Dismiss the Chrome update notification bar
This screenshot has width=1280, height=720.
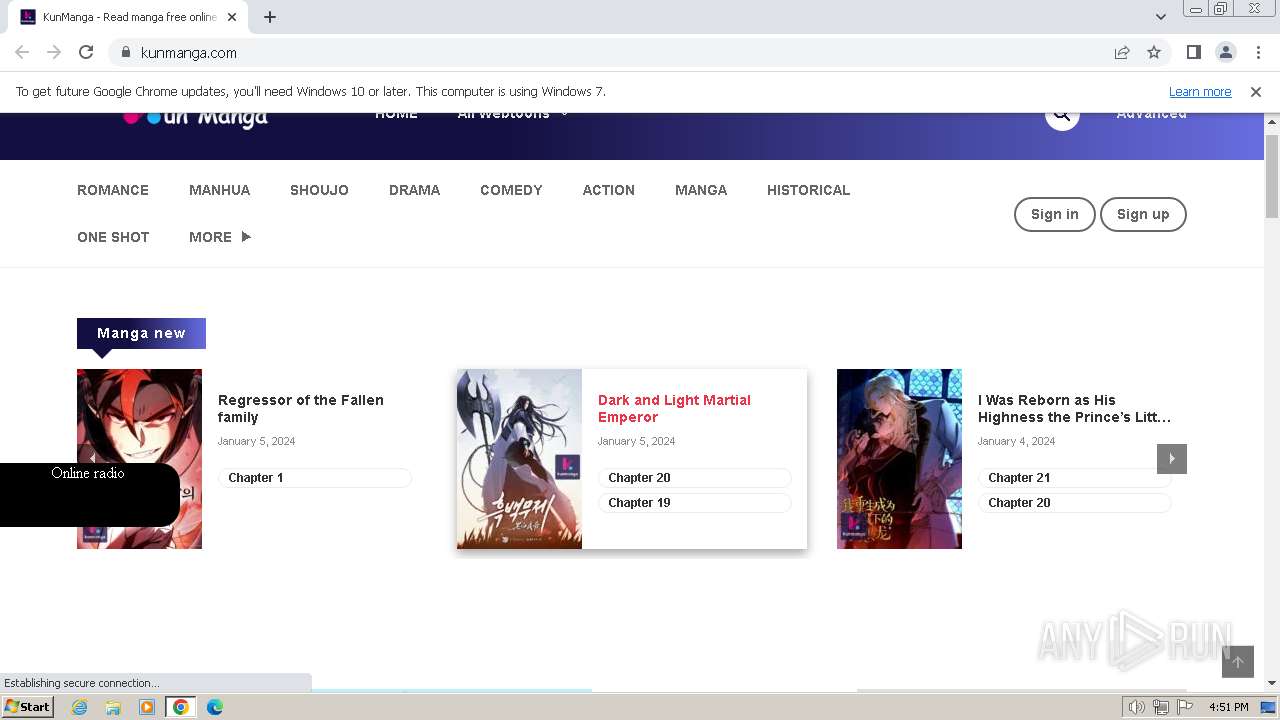click(1256, 91)
